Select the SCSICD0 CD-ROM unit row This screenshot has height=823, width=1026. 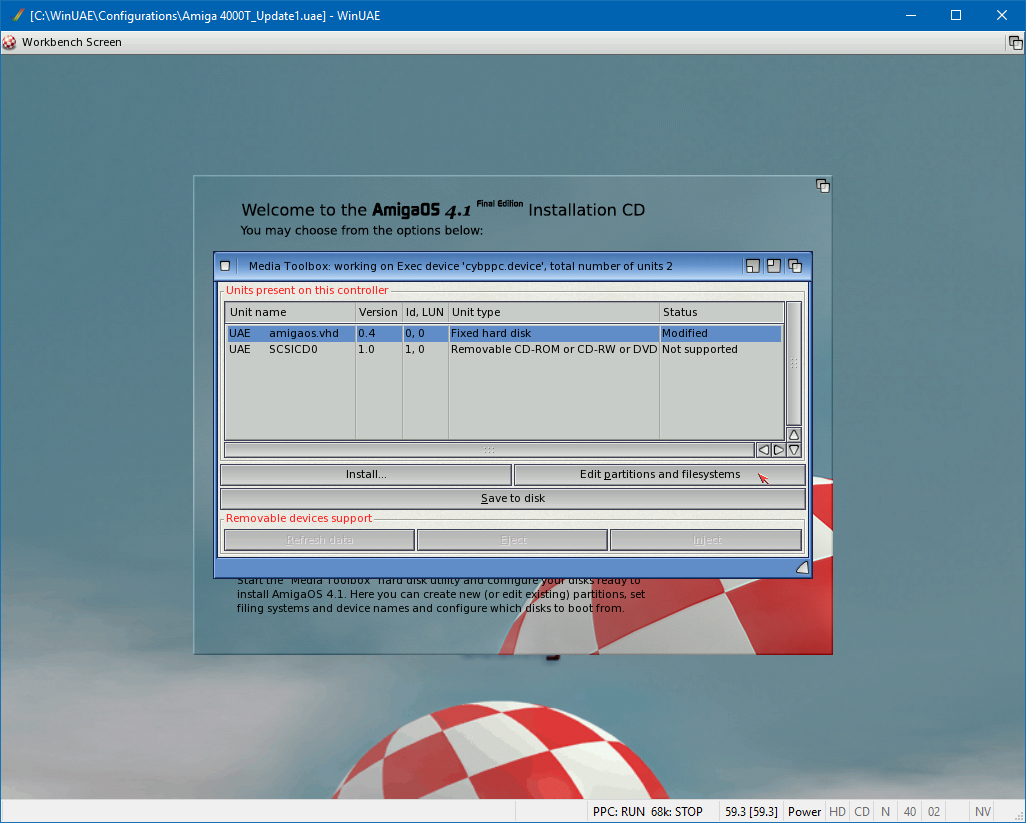502,350
